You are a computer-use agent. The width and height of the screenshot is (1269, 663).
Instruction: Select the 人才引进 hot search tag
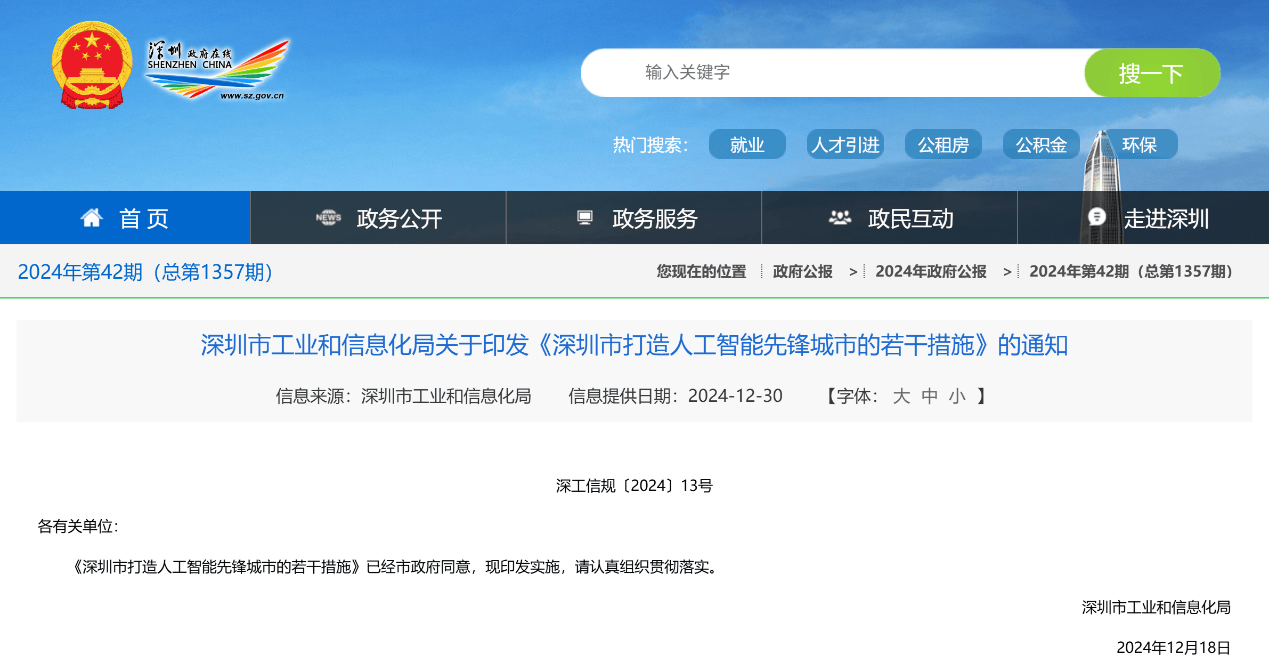tap(845, 145)
